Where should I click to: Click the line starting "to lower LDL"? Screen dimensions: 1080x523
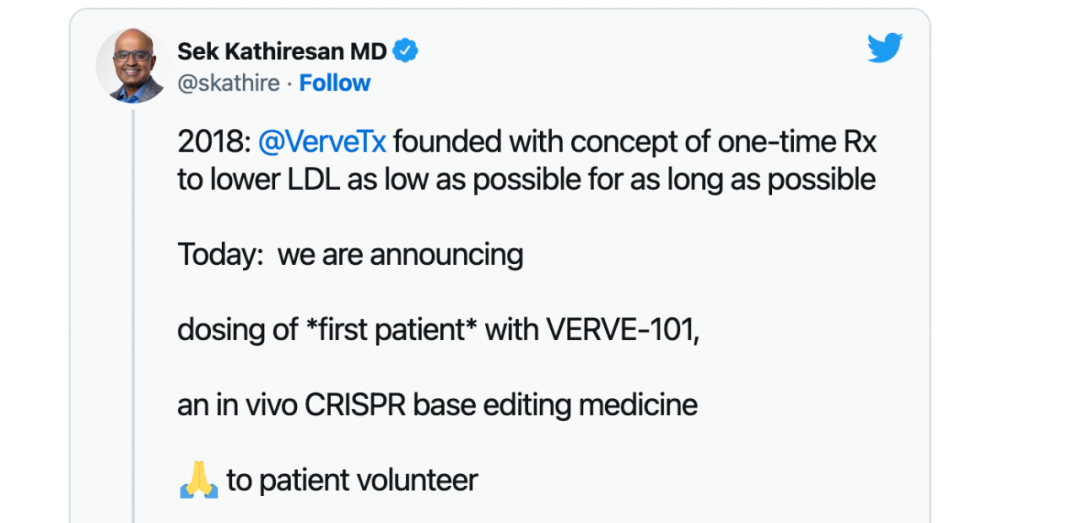526,180
